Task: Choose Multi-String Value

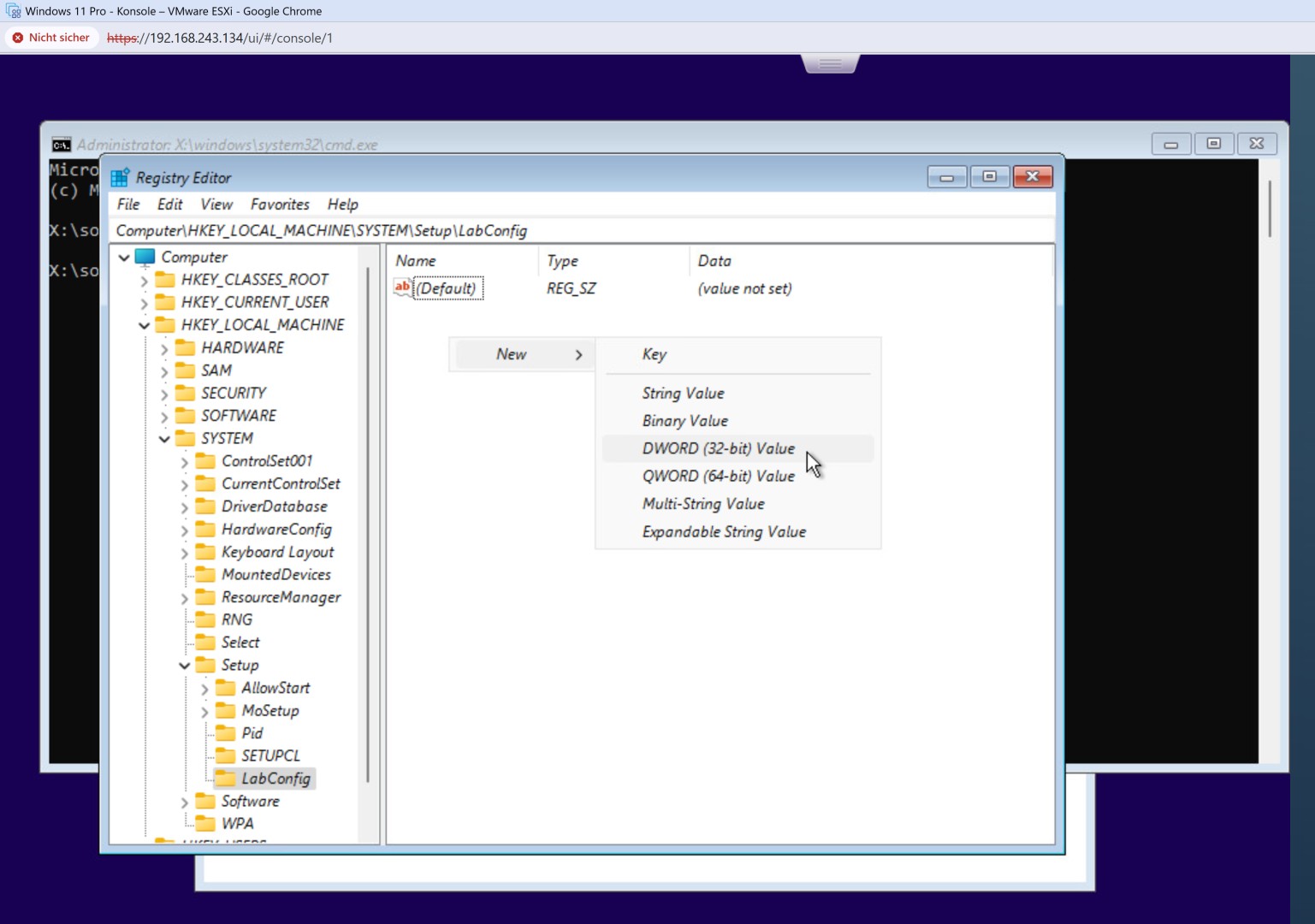Action: coord(737,504)
